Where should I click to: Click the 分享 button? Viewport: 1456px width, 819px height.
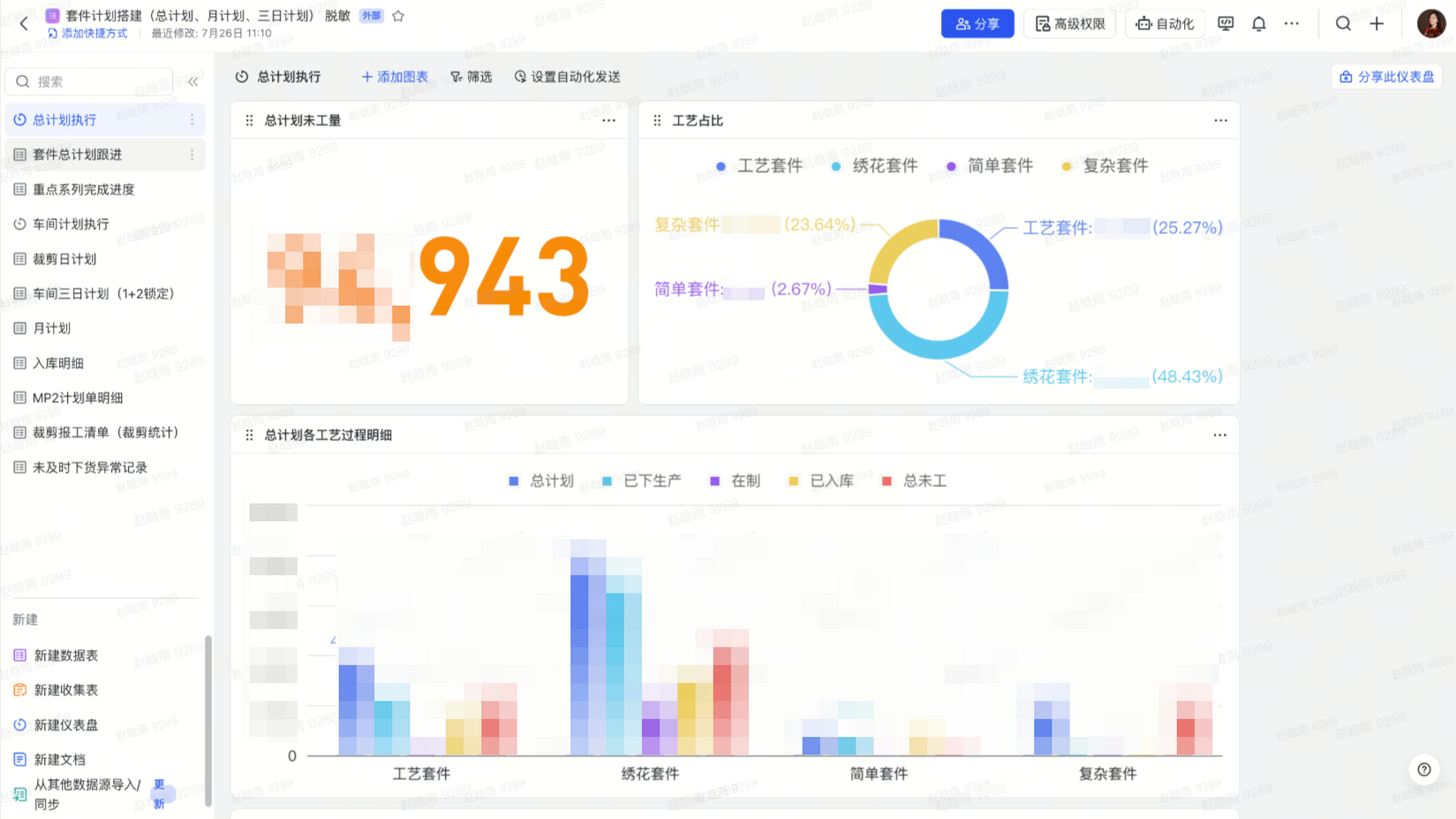point(977,24)
